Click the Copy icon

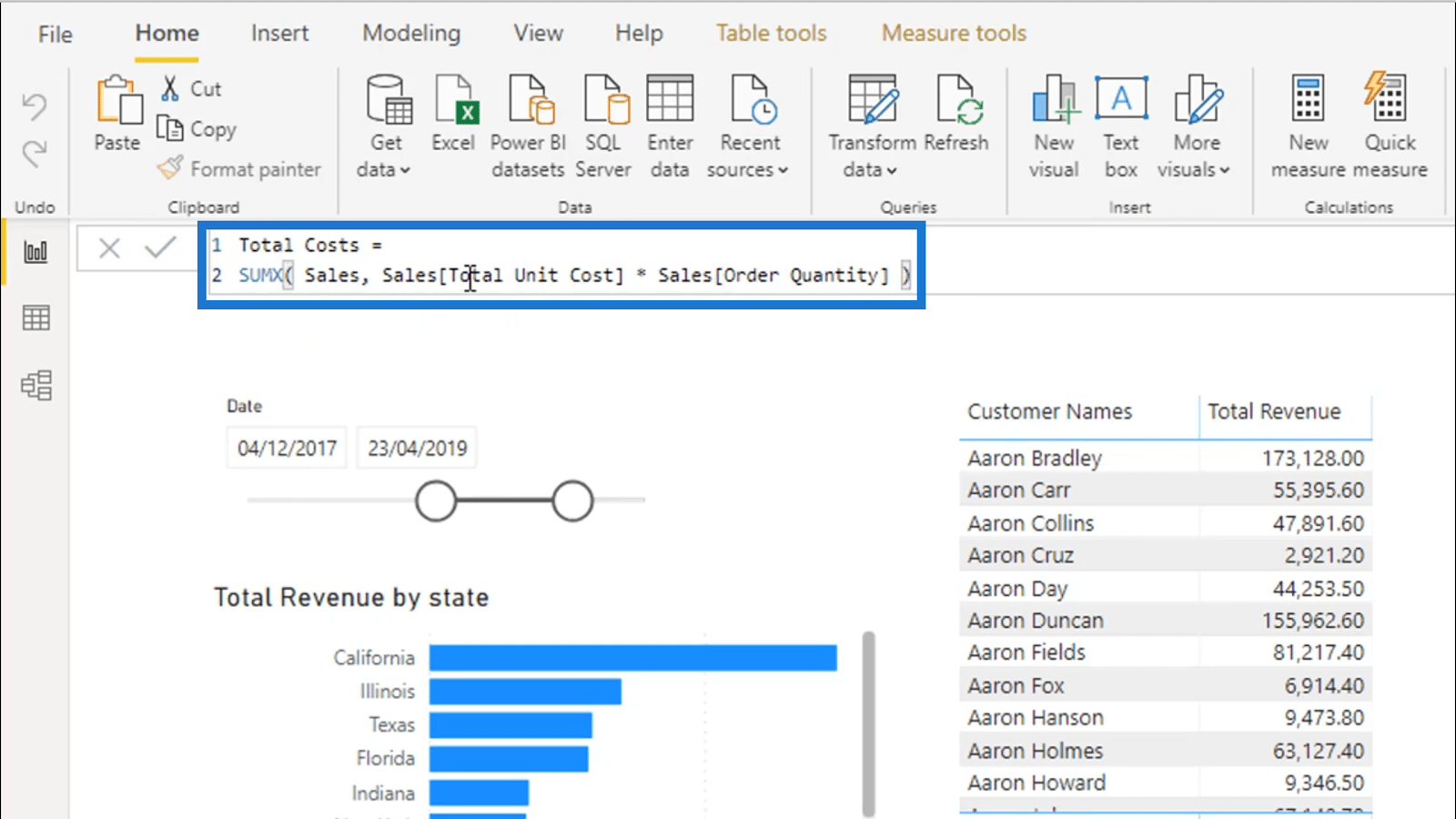click(x=169, y=128)
